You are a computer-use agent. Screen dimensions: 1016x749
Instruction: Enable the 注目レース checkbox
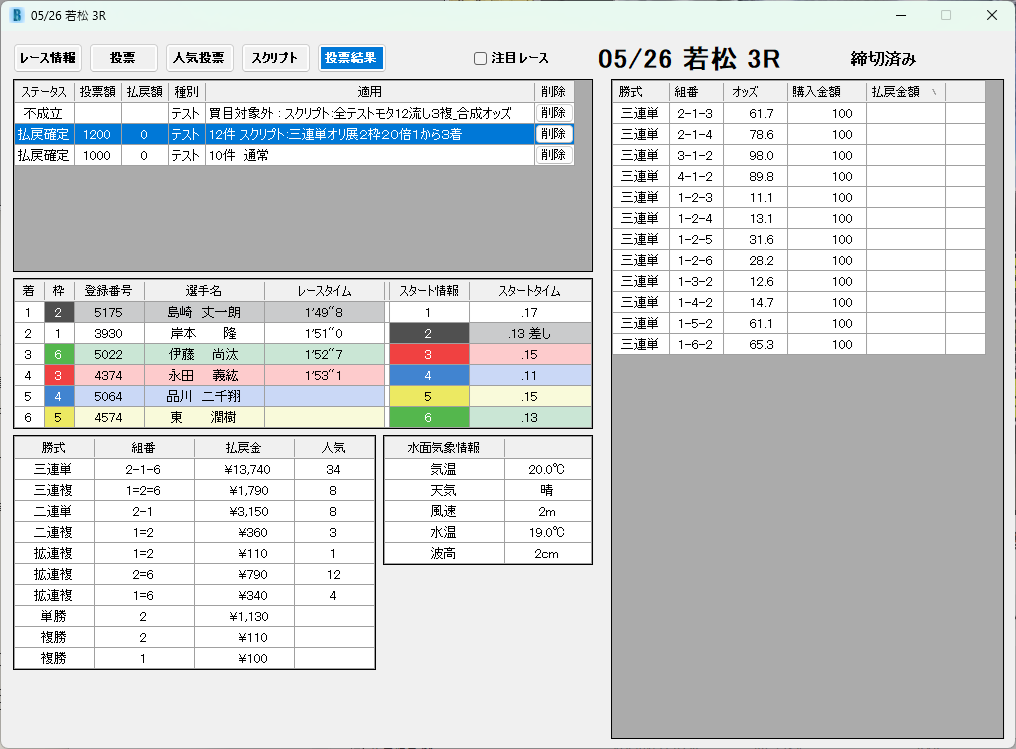coord(480,58)
